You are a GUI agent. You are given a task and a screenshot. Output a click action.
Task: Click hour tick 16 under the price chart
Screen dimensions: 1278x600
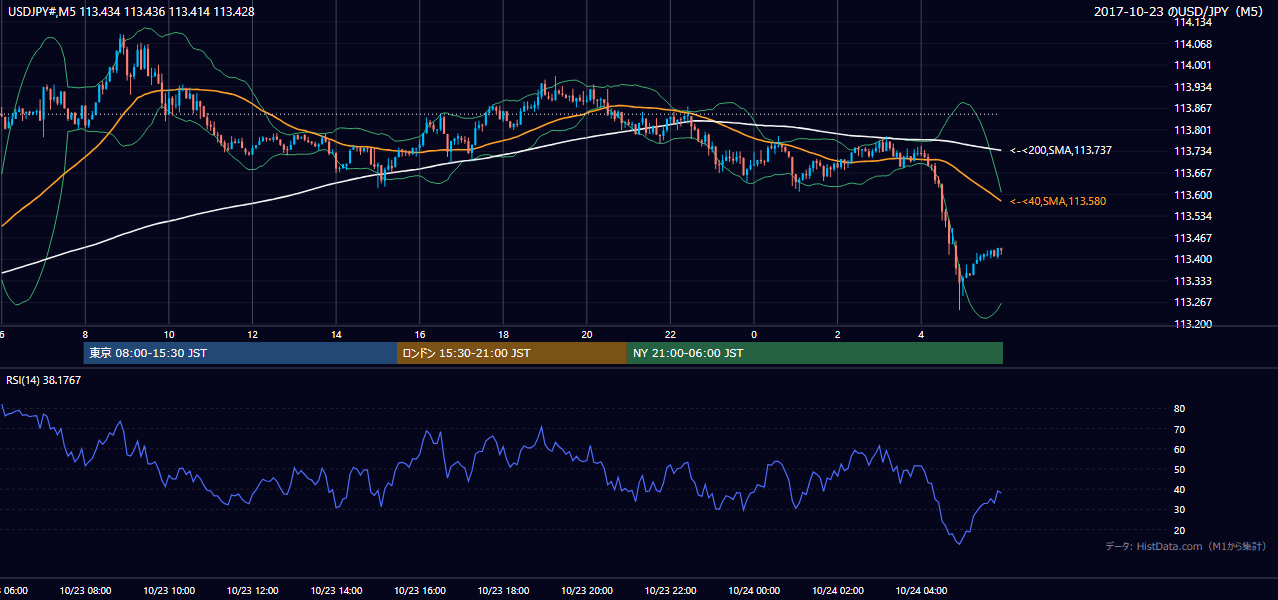tap(420, 334)
